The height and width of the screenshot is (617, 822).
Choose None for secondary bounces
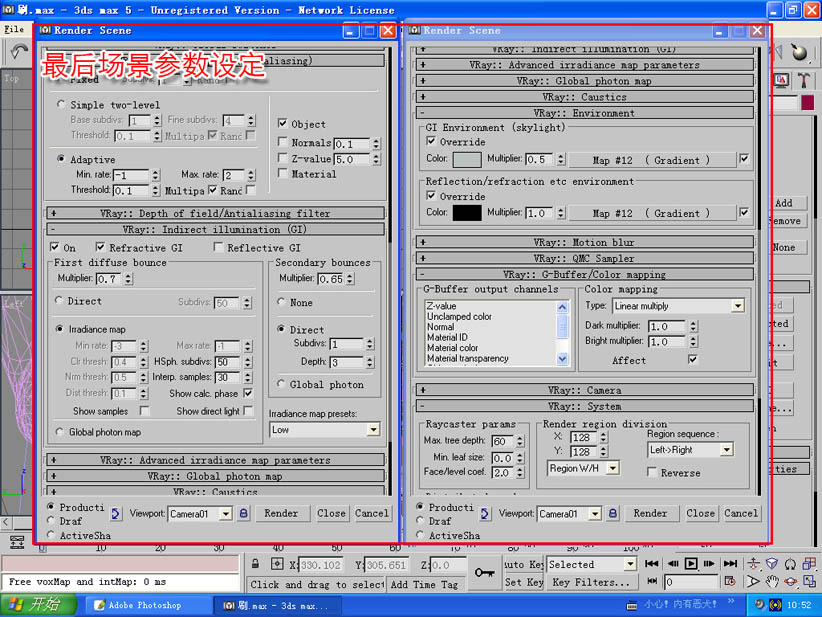pyautogui.click(x=281, y=301)
